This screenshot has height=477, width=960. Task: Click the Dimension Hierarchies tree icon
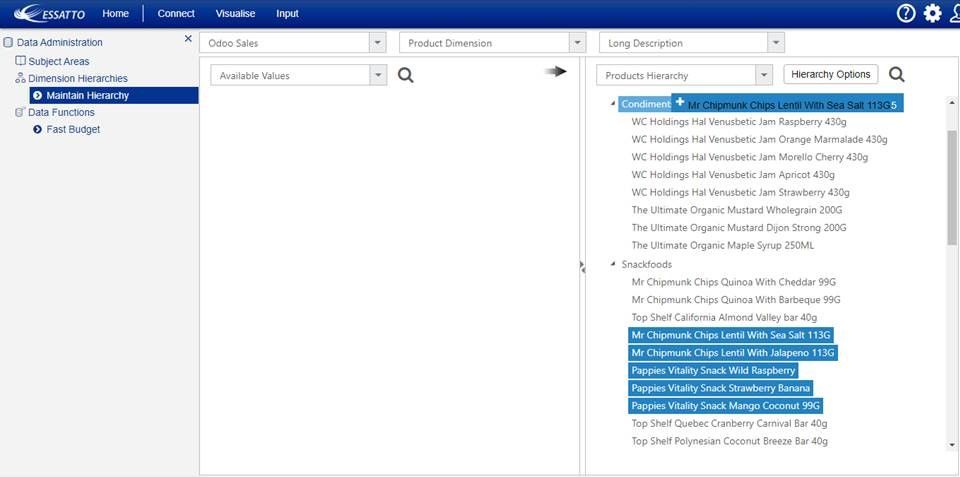(20, 78)
